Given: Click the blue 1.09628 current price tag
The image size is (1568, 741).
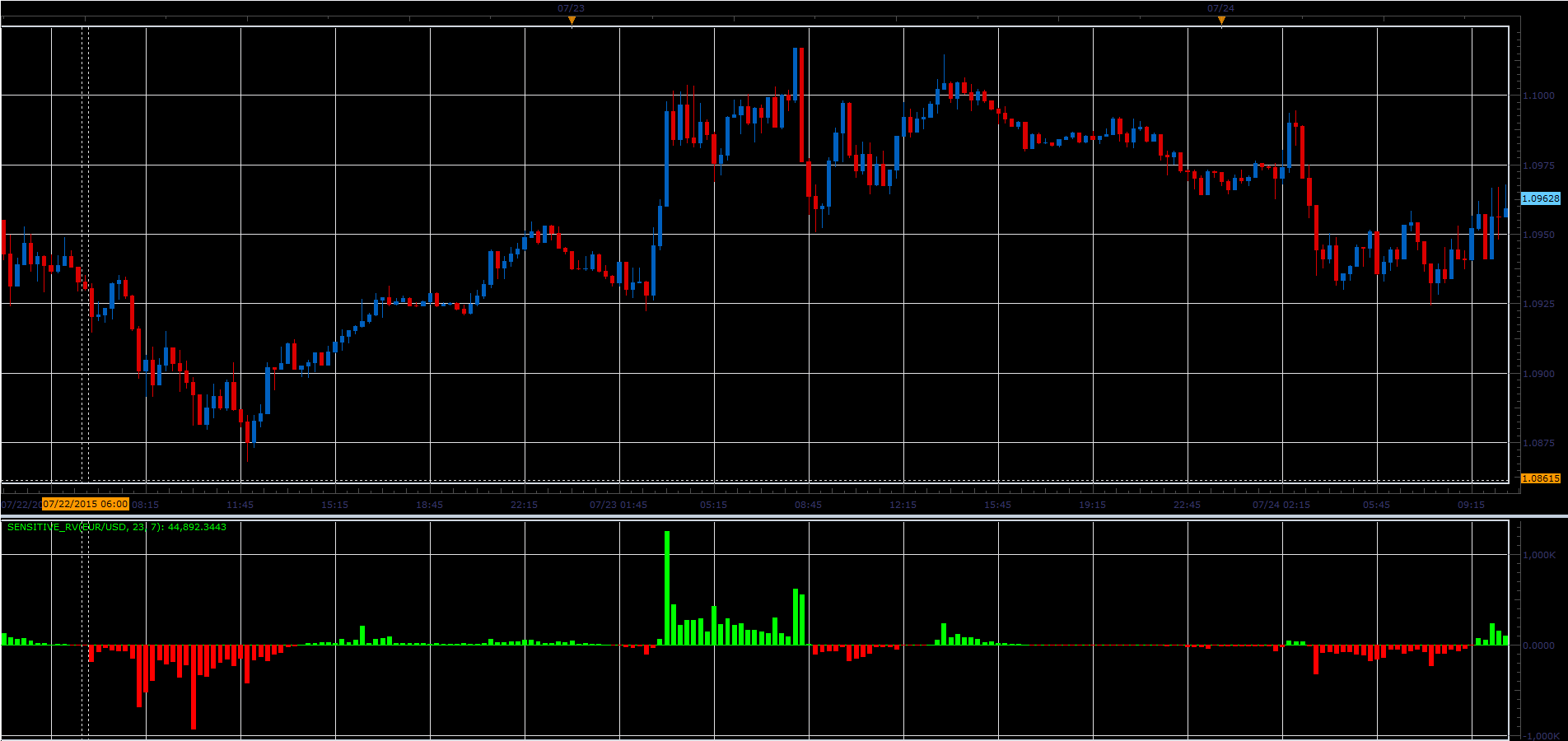Looking at the screenshot, I should 1540,198.
